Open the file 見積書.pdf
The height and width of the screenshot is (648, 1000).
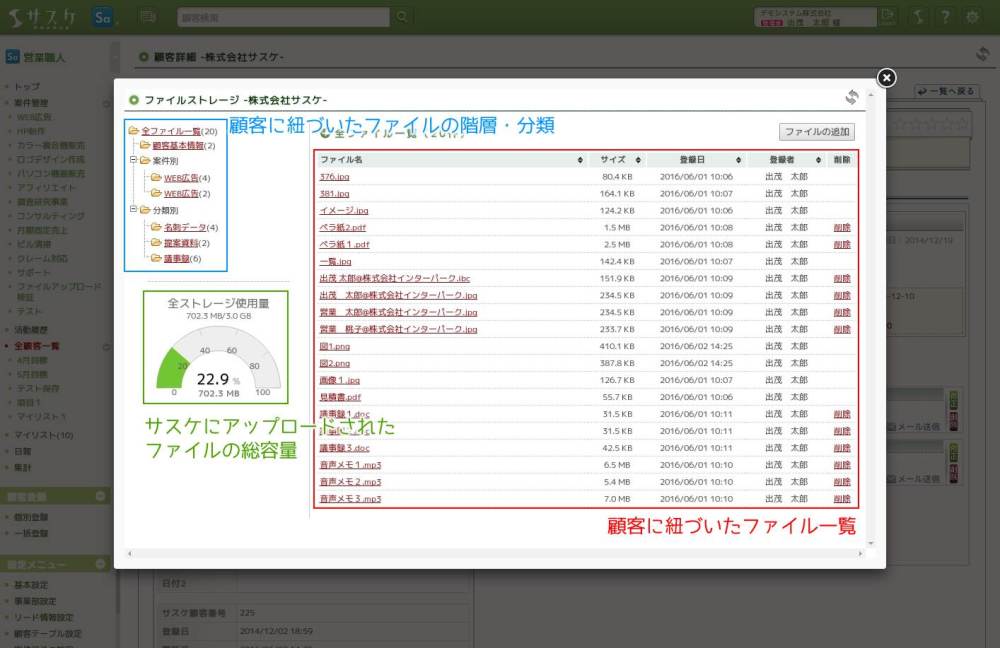(340, 397)
